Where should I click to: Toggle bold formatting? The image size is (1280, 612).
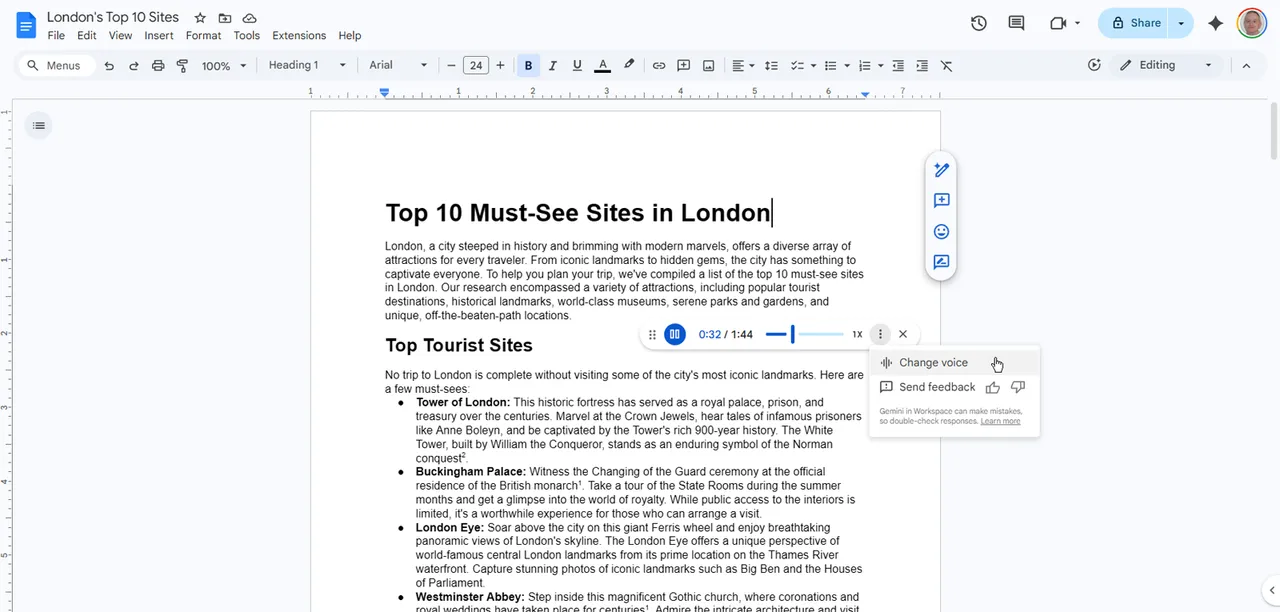point(528,66)
